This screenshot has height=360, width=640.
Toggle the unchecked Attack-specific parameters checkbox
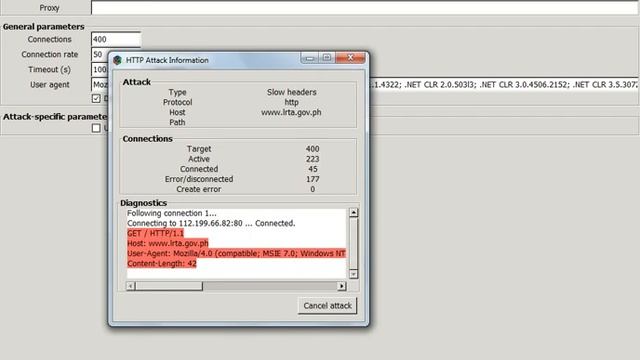pyautogui.click(x=96, y=128)
